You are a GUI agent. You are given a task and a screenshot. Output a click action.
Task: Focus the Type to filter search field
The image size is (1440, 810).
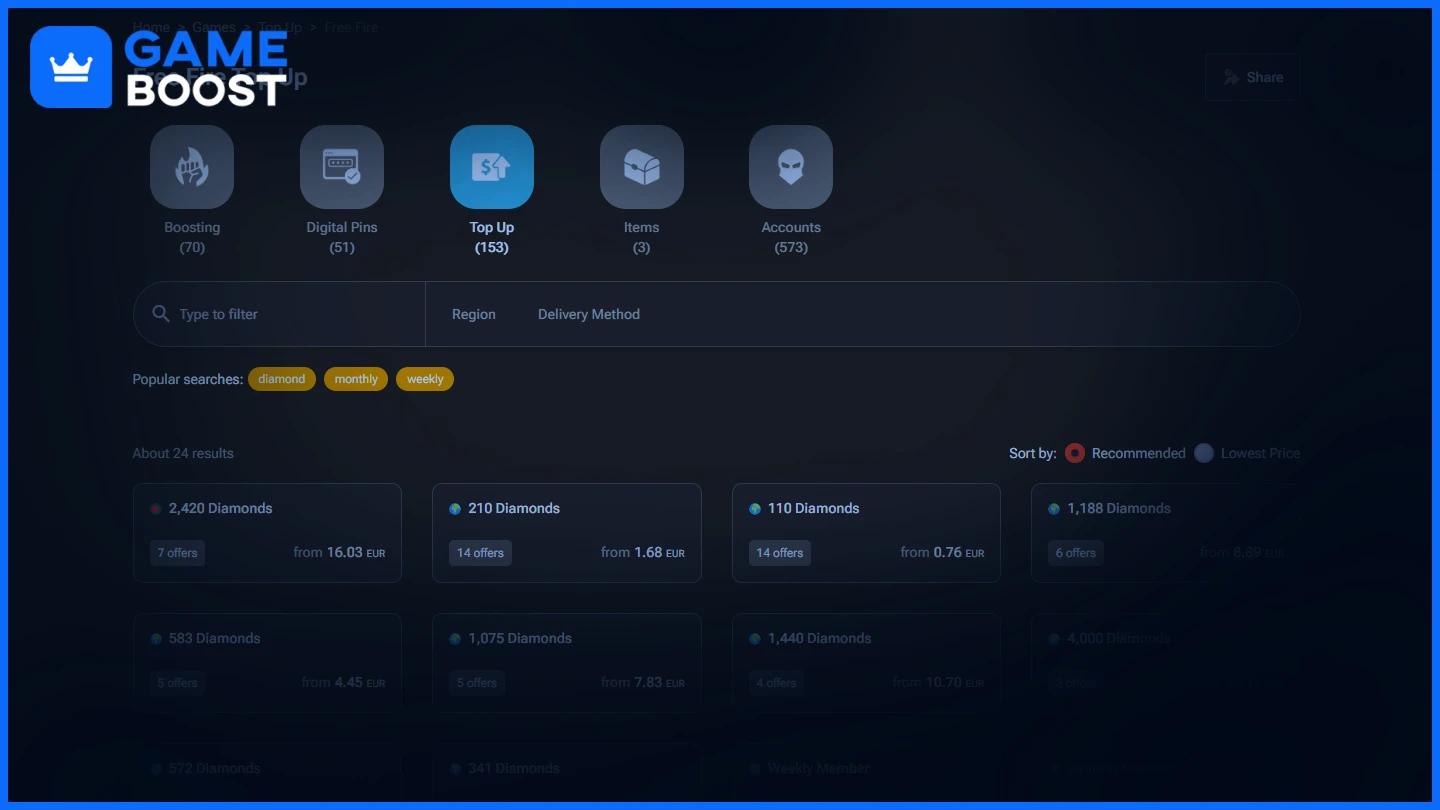point(279,314)
